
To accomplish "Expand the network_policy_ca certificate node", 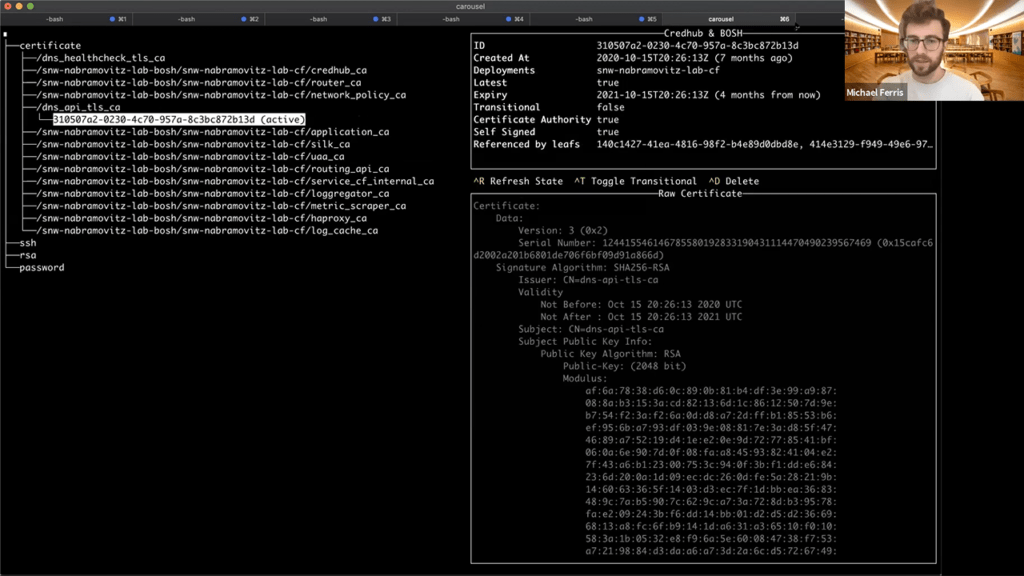I will [x=221, y=95].
